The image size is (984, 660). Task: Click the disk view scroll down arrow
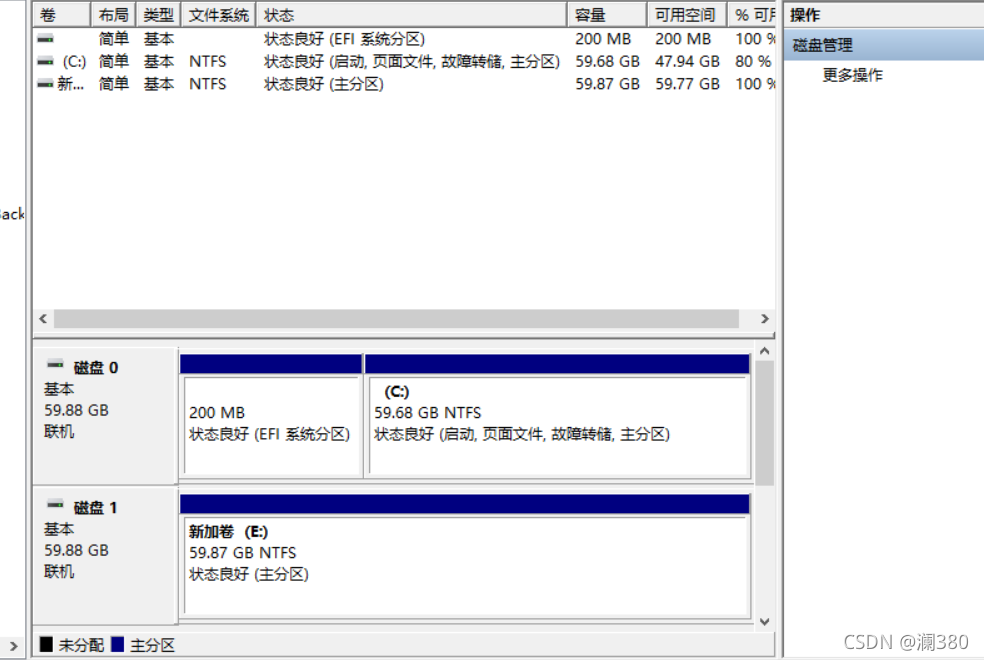point(764,622)
